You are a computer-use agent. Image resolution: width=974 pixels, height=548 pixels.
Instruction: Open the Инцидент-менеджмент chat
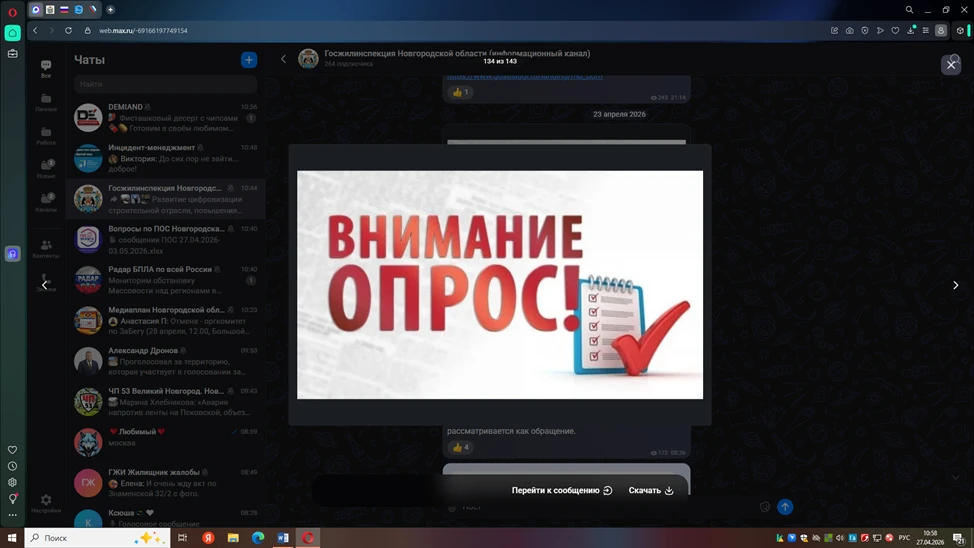coord(165,158)
